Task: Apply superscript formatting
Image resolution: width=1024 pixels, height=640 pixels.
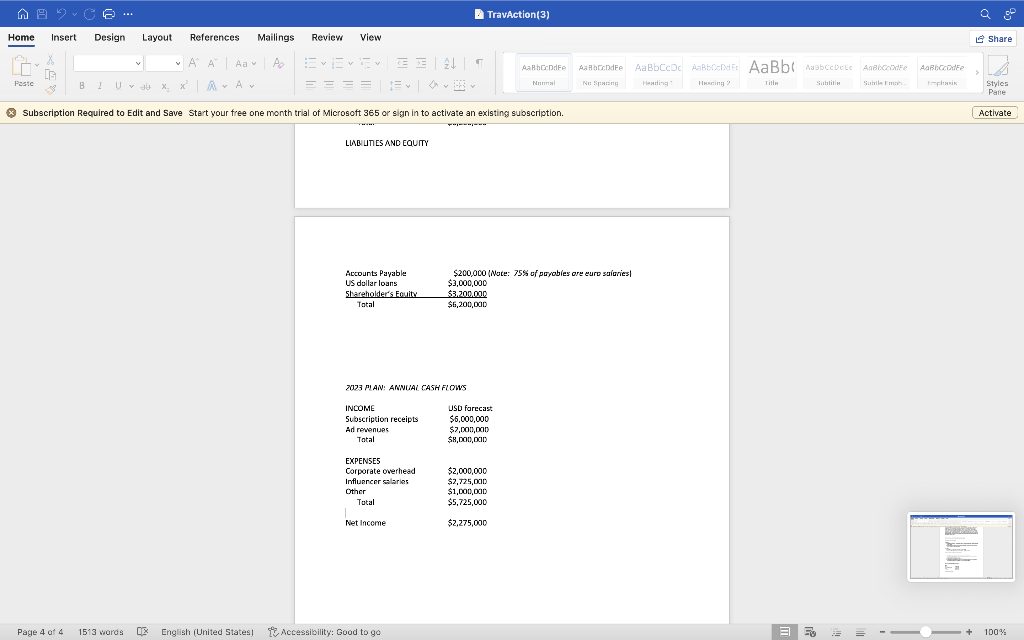Action: 184,86
